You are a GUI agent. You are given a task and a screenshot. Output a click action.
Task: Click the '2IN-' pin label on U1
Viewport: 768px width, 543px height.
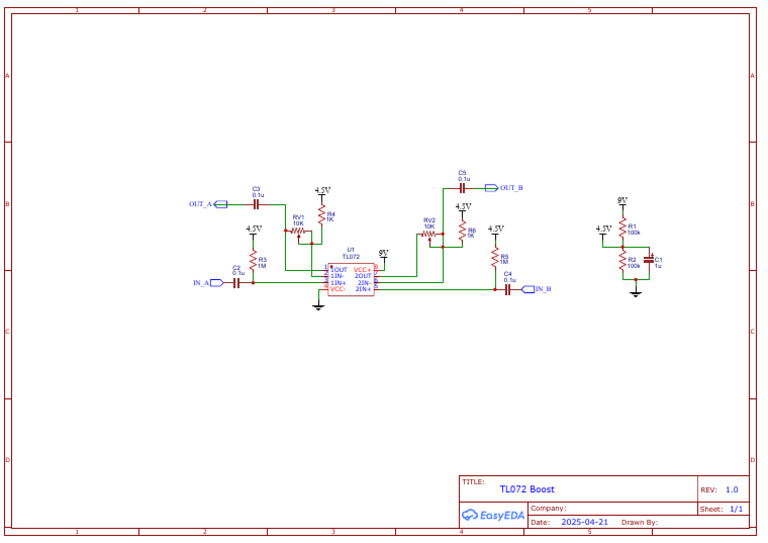pyautogui.click(x=364, y=283)
